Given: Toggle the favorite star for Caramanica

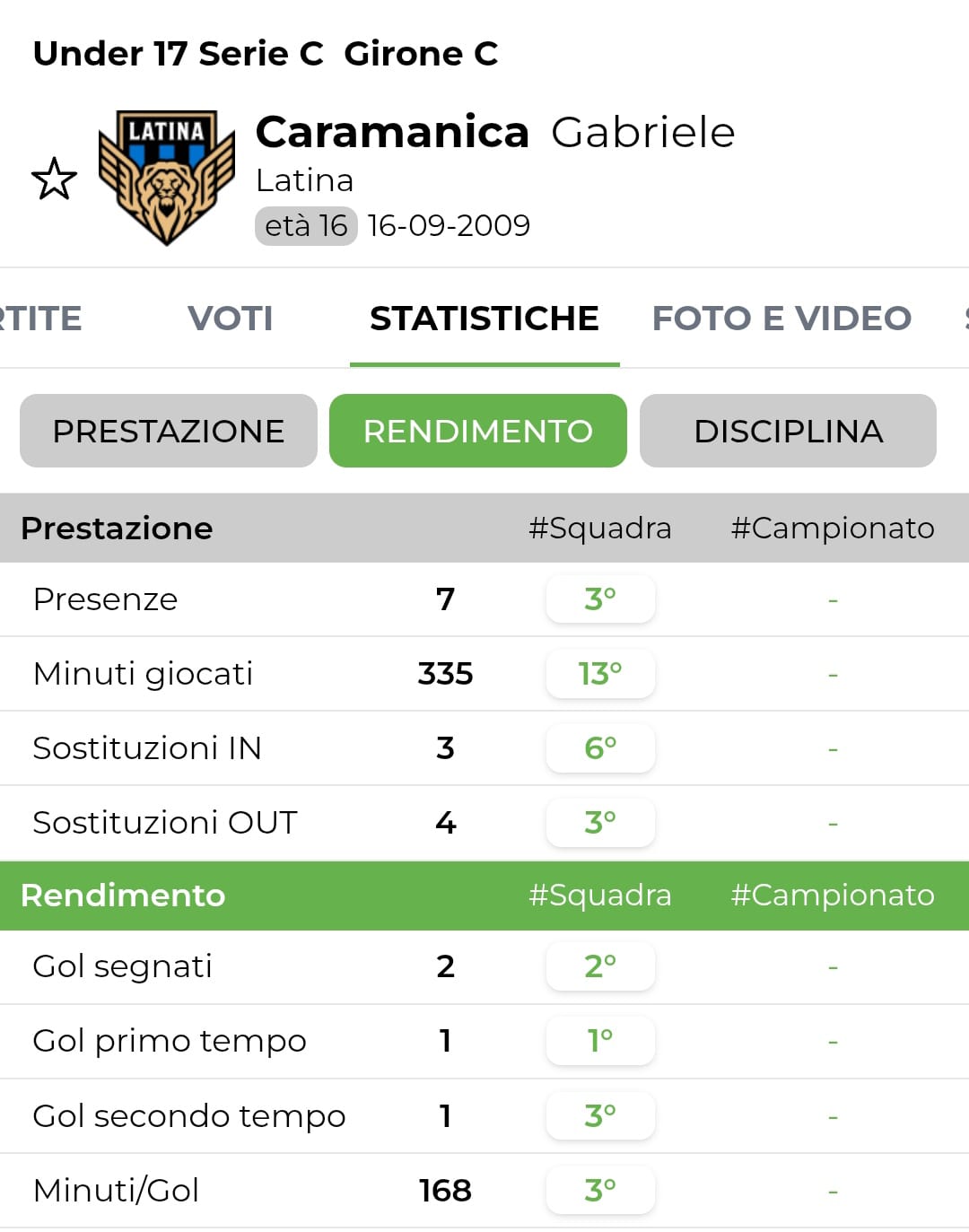Looking at the screenshot, I should point(54,179).
